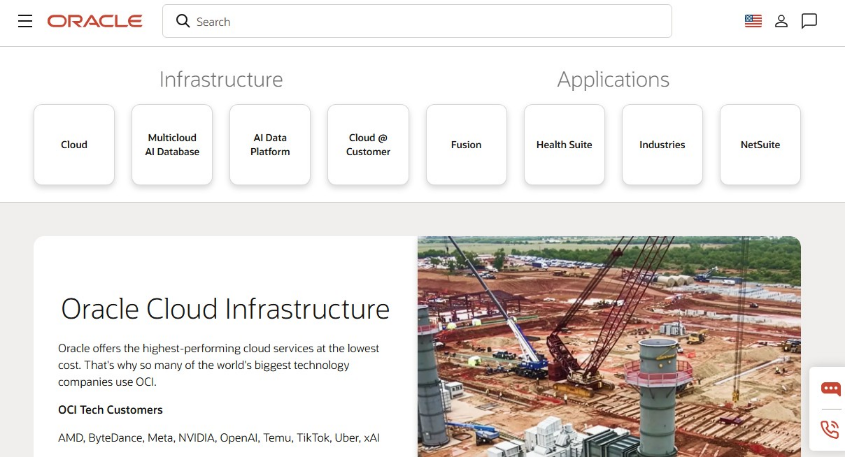Focus the Search input field
This screenshot has width=845, height=457.
click(x=417, y=21)
